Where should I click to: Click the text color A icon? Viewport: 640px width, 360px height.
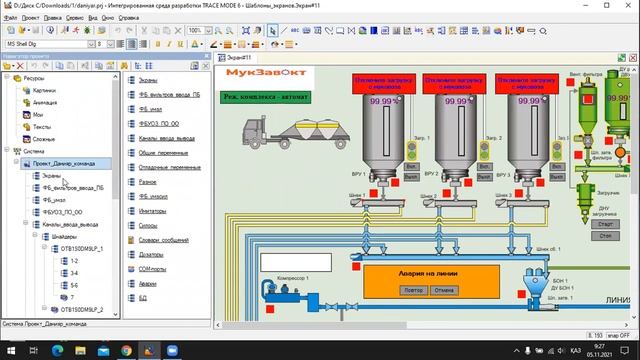pyautogui.click(x=195, y=44)
